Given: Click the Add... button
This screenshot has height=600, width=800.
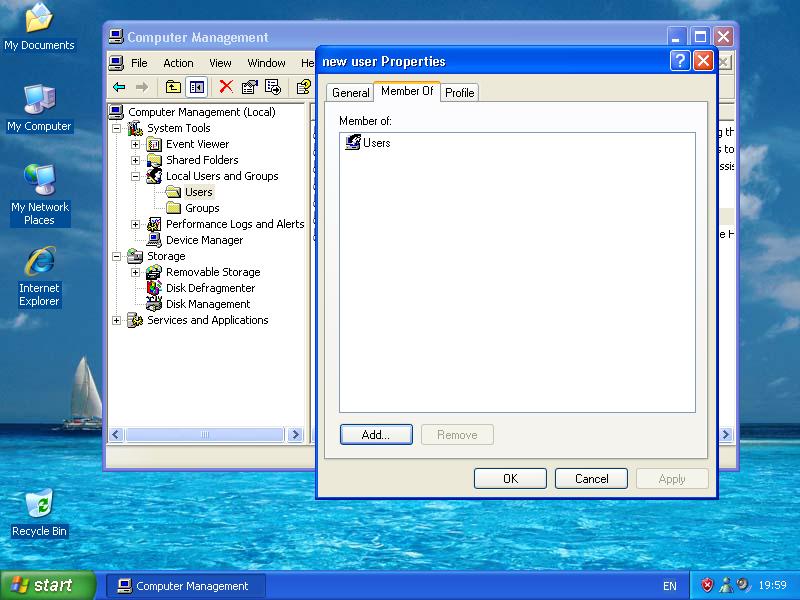Looking at the screenshot, I should tap(376, 435).
